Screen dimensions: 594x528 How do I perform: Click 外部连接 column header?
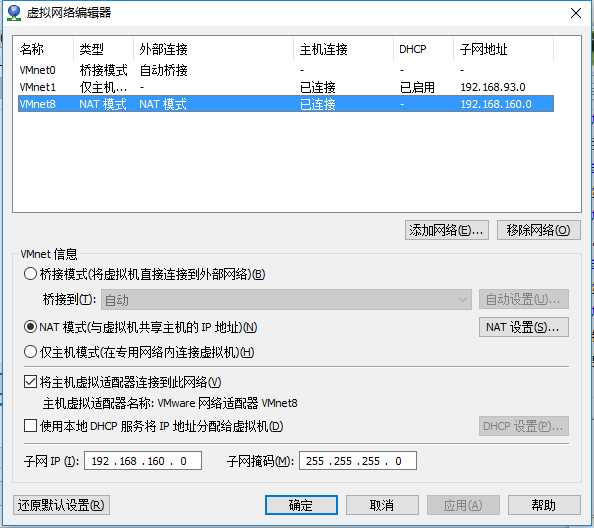pos(213,49)
